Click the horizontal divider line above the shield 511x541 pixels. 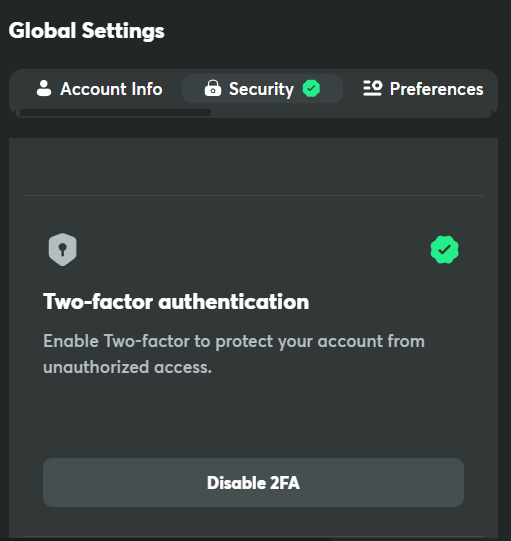pos(253,195)
